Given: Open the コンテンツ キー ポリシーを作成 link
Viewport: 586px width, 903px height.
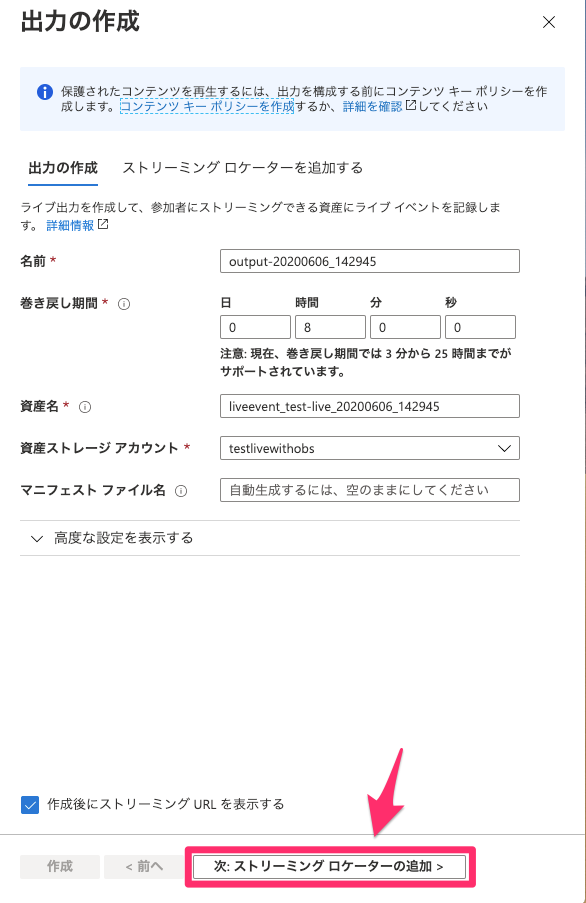Looking at the screenshot, I should 207,106.
